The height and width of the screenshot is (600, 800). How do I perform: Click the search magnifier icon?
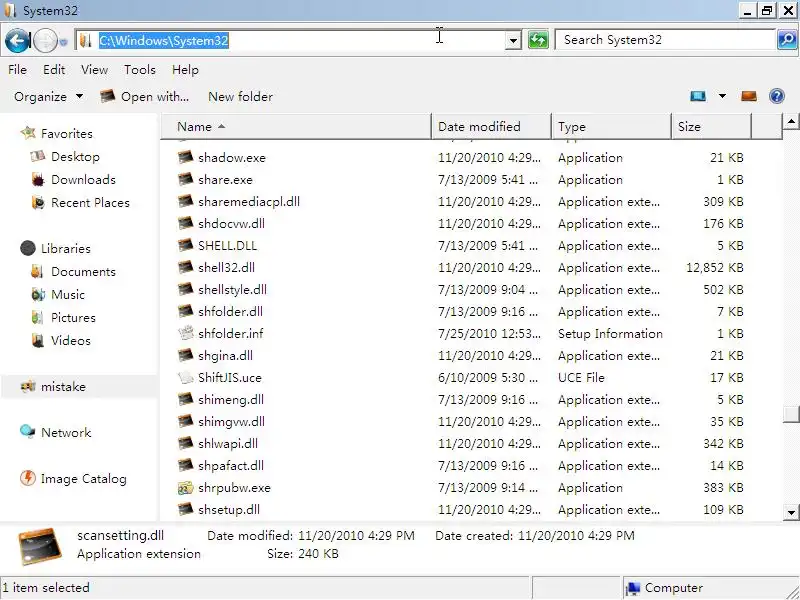(x=787, y=40)
